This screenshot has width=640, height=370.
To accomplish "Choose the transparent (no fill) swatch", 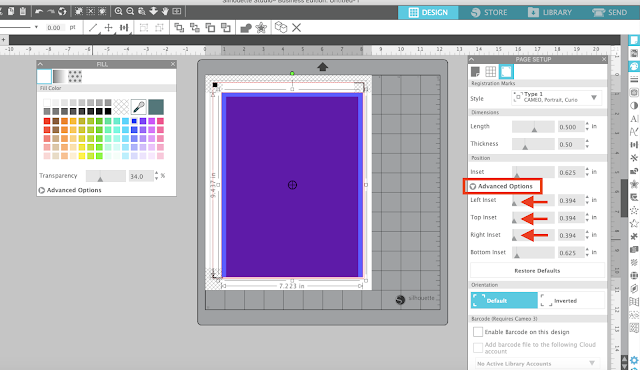I will click(121, 107).
